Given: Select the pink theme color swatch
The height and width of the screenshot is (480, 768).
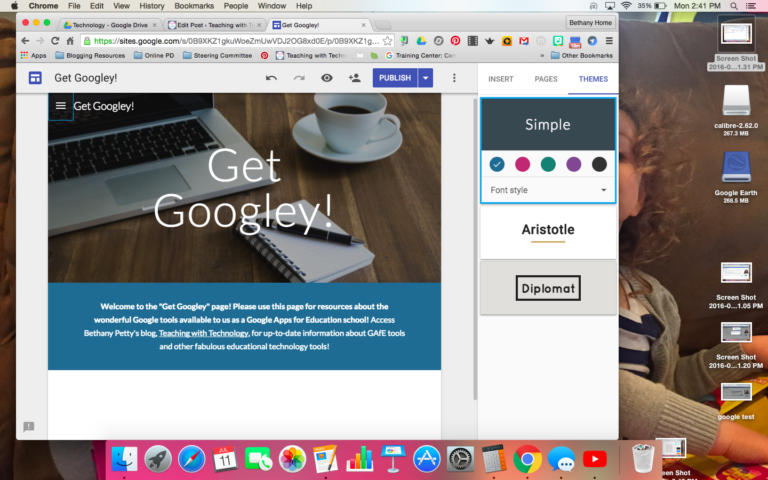Looking at the screenshot, I should 523,164.
